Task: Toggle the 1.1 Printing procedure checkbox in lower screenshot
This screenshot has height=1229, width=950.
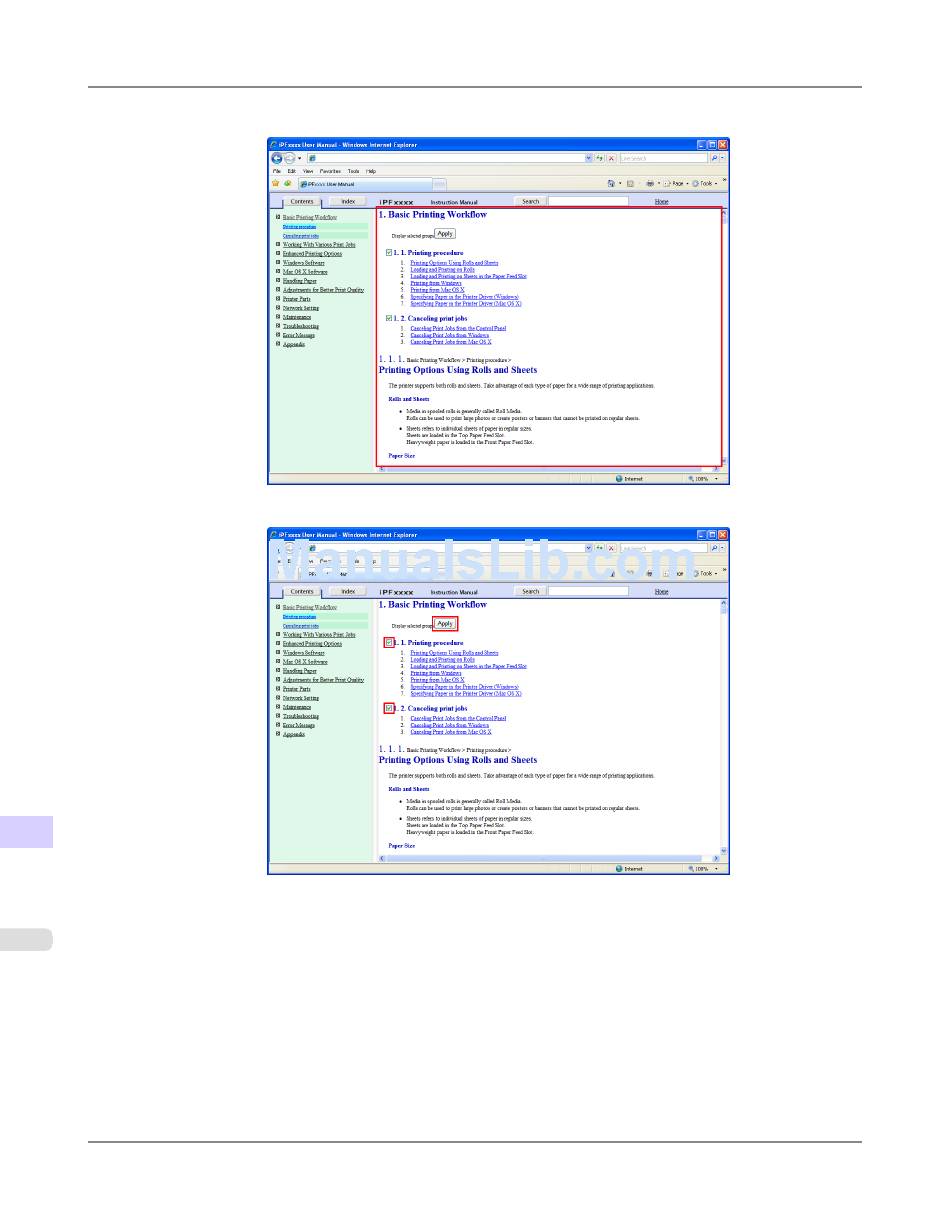Action: [x=389, y=643]
